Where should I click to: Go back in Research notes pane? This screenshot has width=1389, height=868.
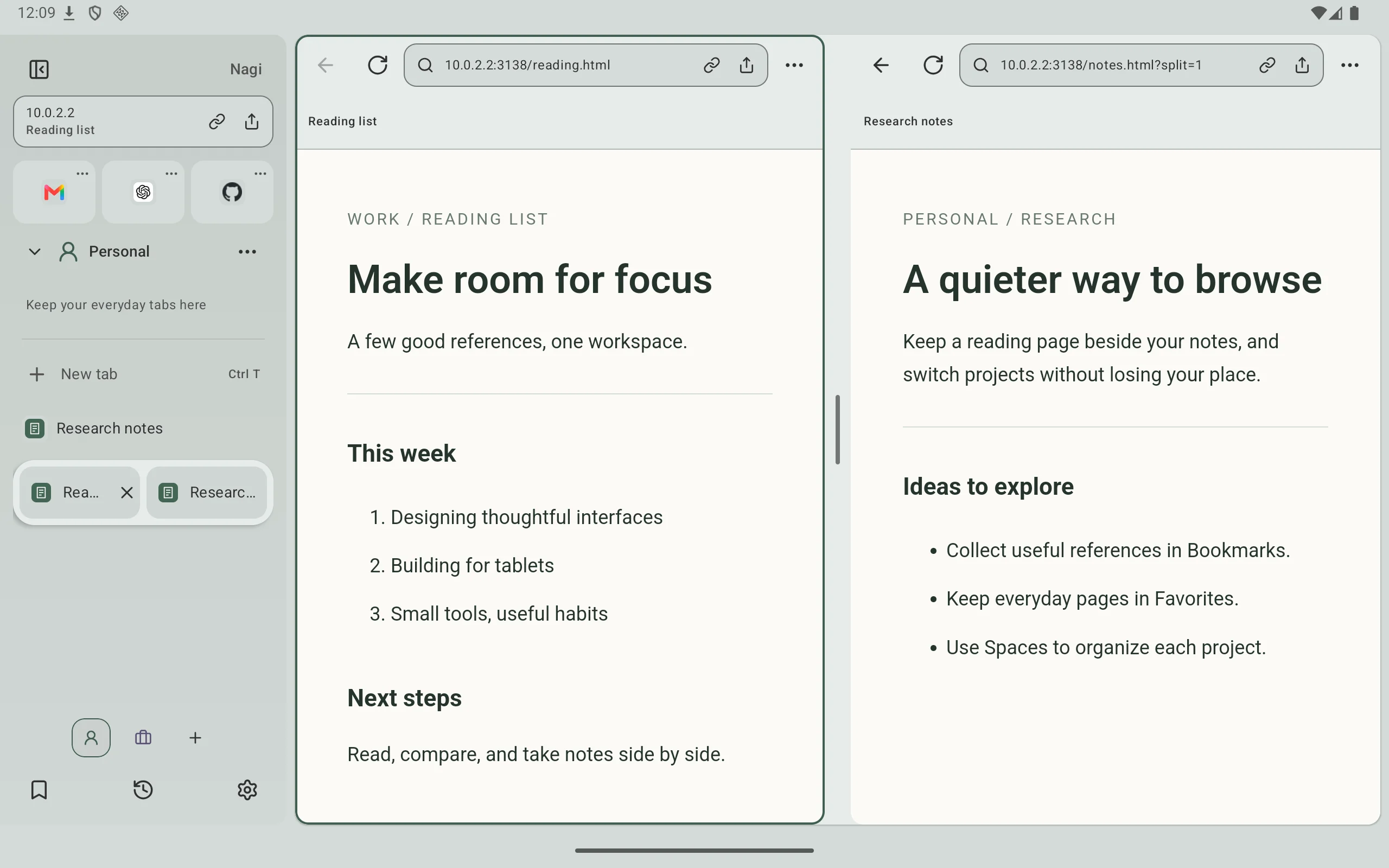click(x=881, y=65)
